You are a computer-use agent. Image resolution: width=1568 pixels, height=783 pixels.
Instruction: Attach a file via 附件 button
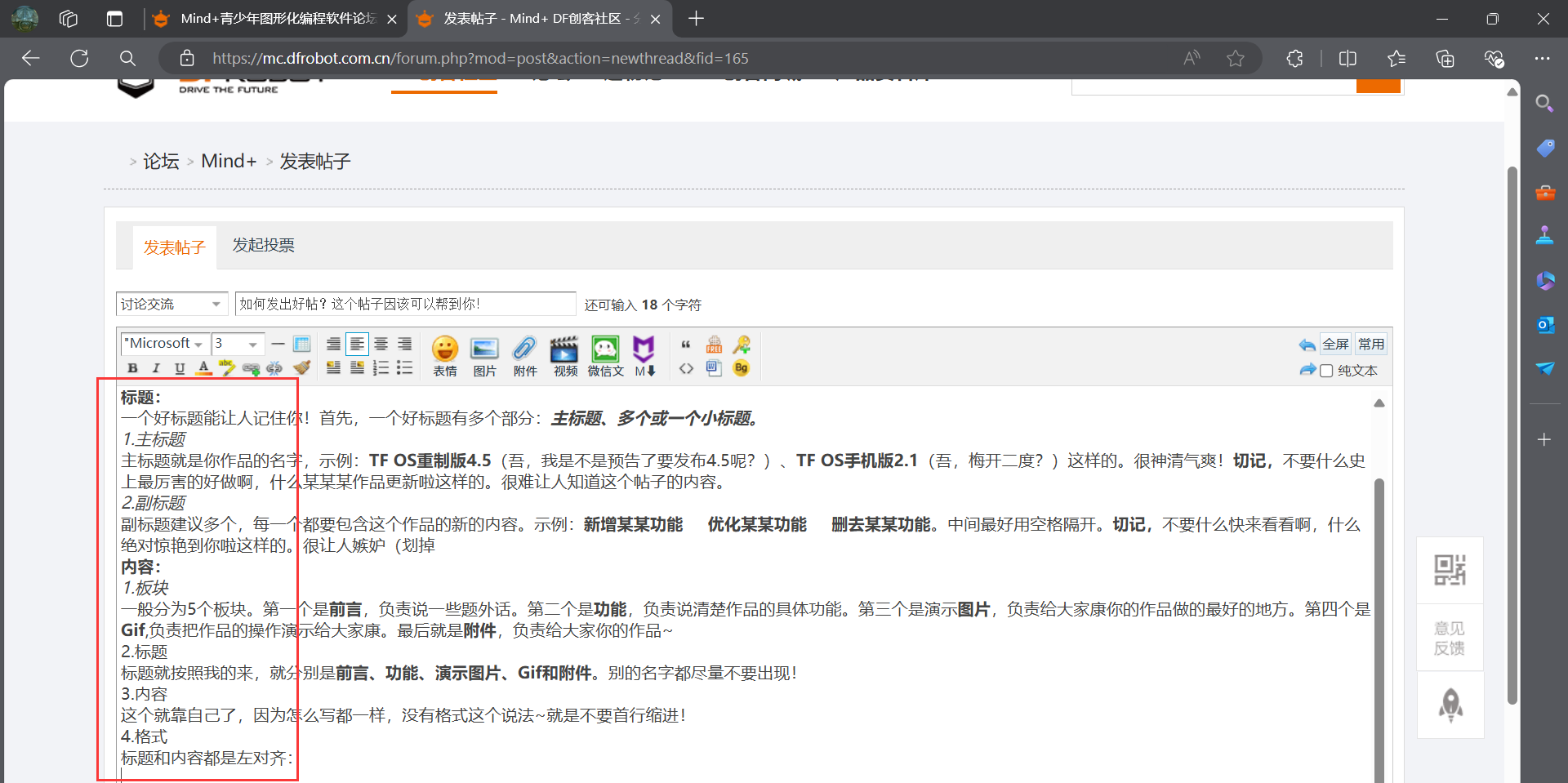coord(524,356)
